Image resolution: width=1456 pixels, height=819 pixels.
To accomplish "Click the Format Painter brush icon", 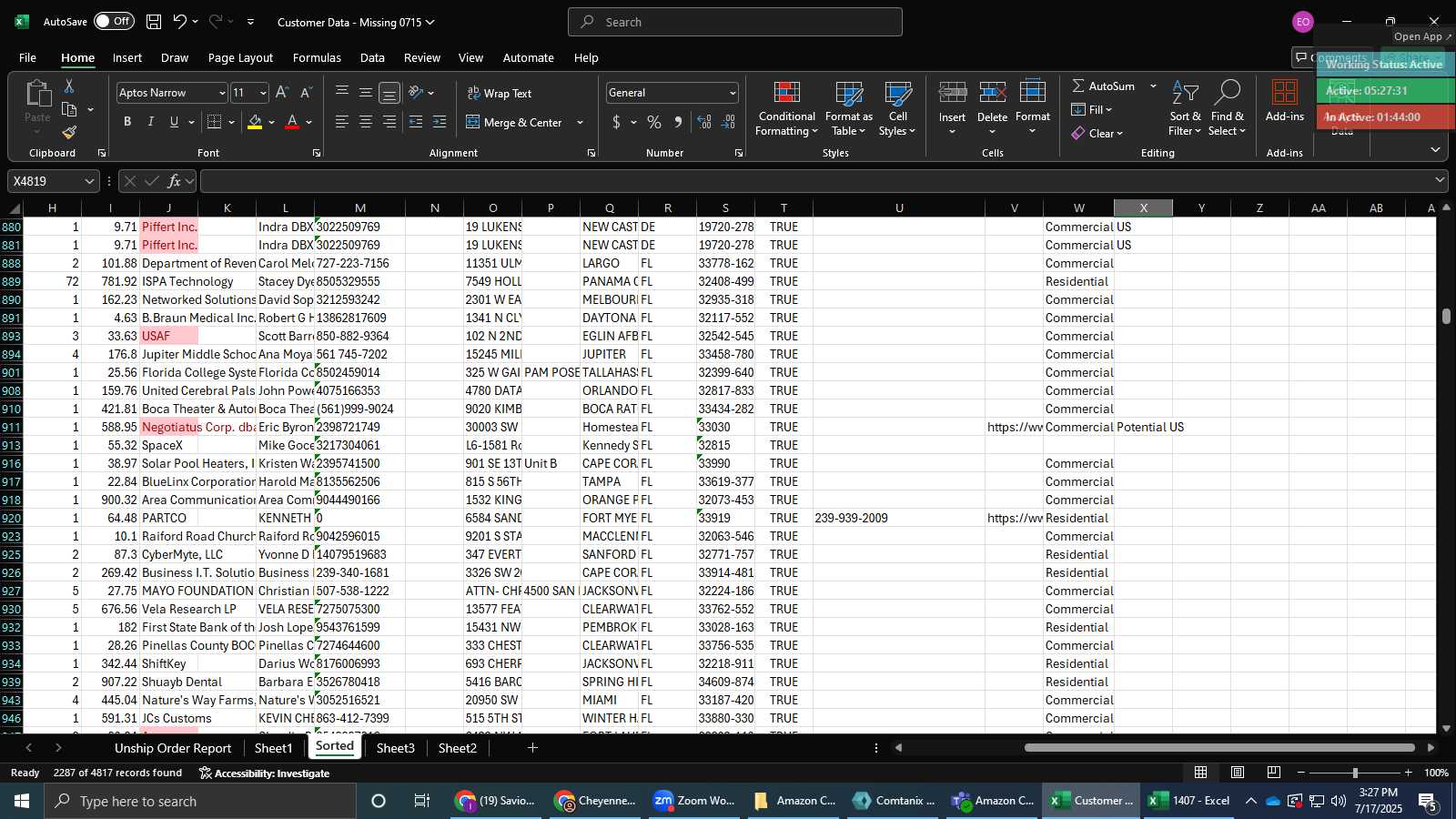I will [69, 132].
